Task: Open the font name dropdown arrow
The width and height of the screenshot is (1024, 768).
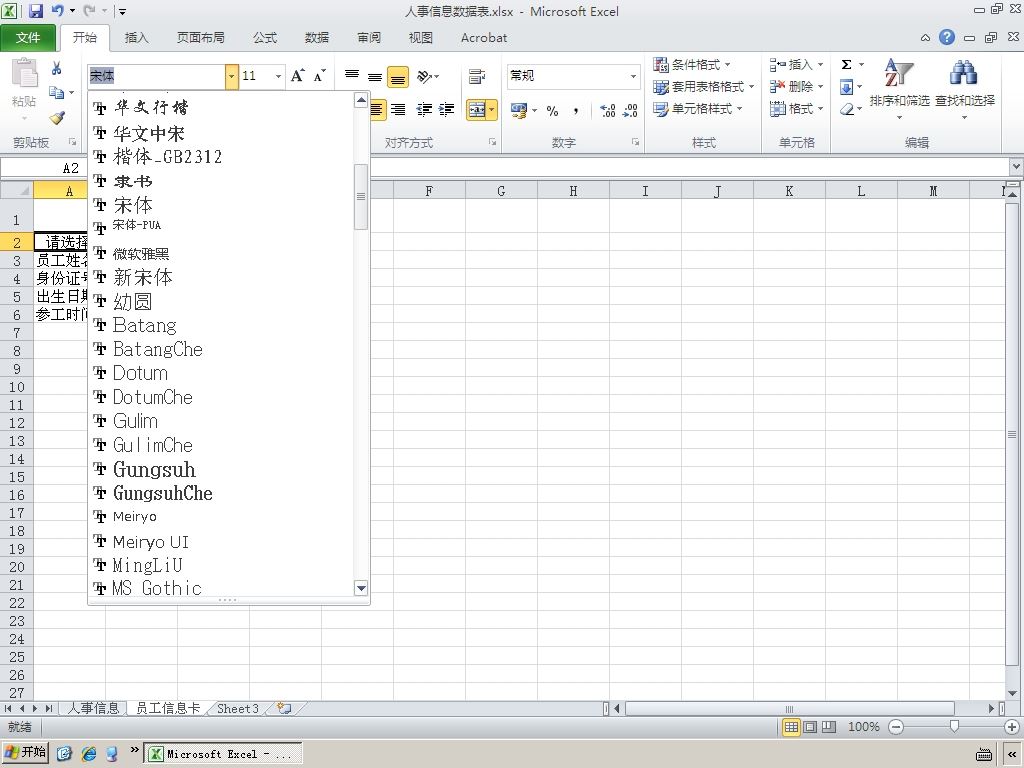Action: click(x=231, y=76)
